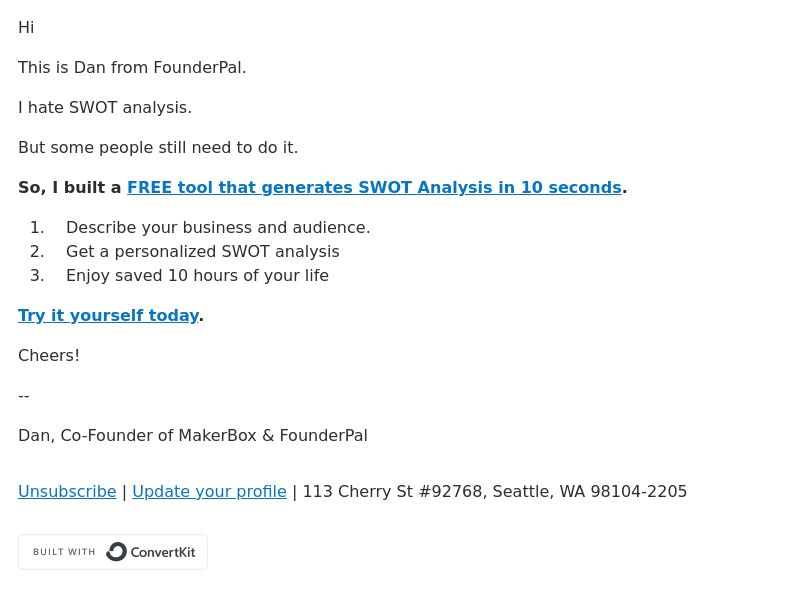Screen dimensions: 800x600
Task: Click the number '1.' list marker
Action: pos(37,228)
